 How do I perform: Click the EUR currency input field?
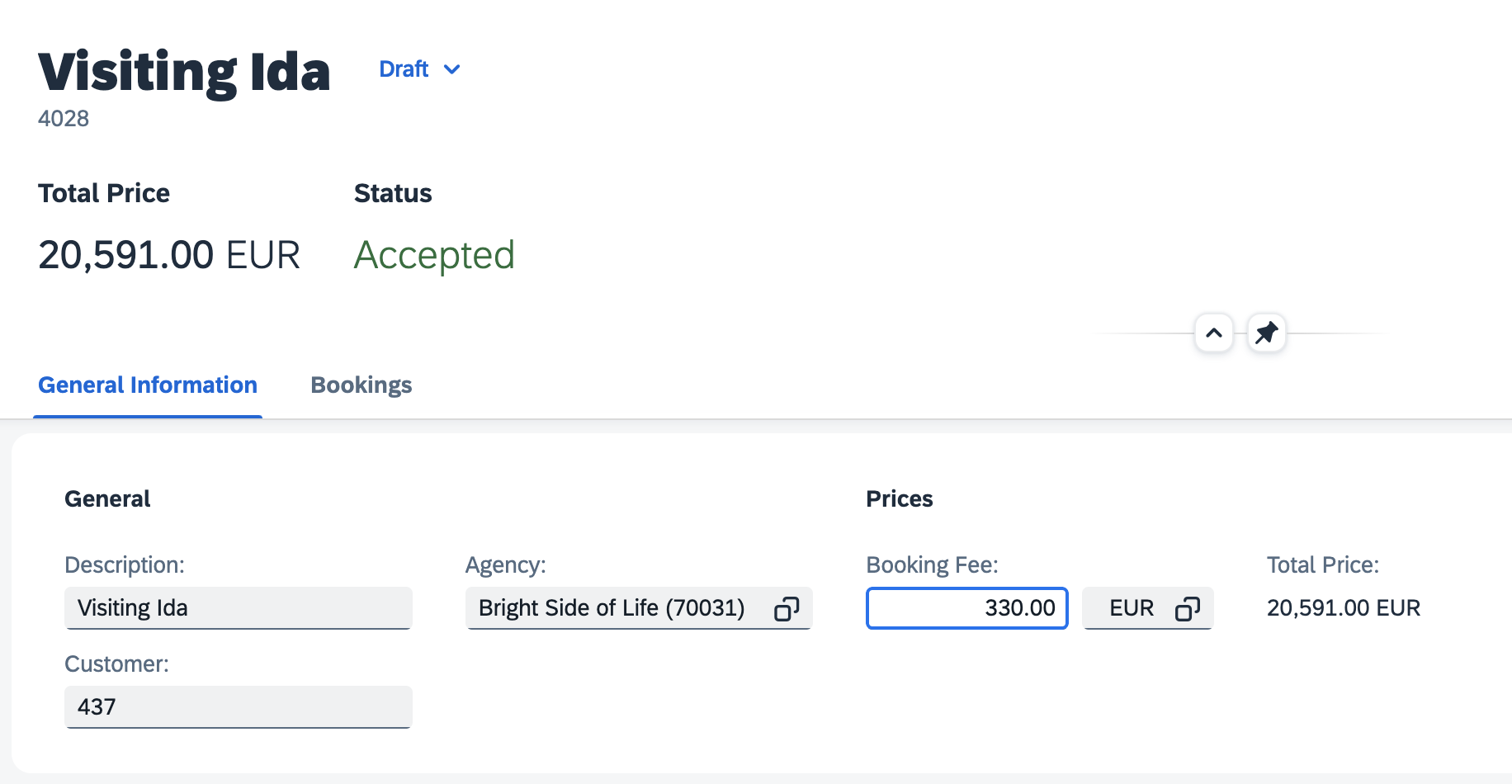(x=1148, y=608)
